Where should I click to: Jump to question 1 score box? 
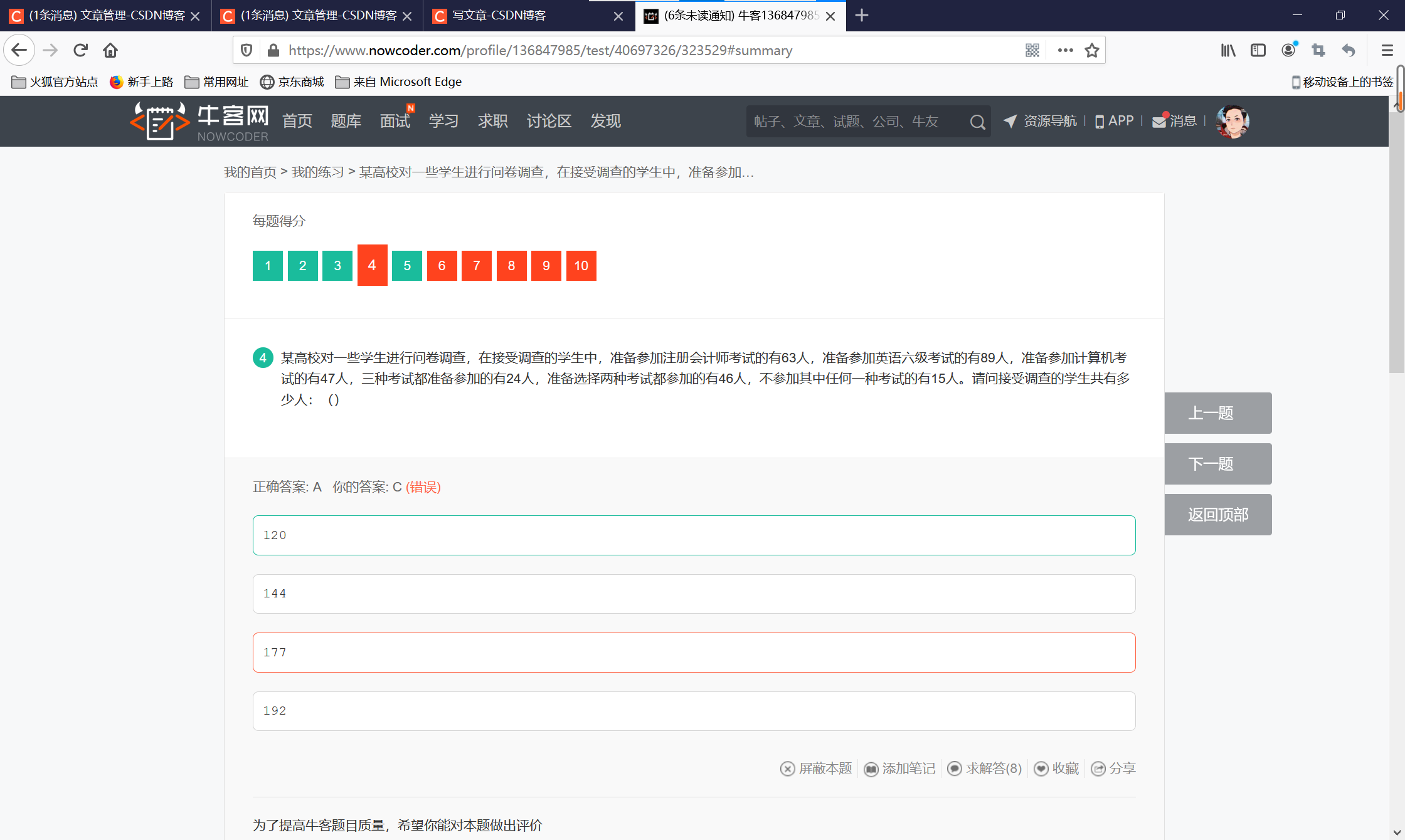click(268, 266)
